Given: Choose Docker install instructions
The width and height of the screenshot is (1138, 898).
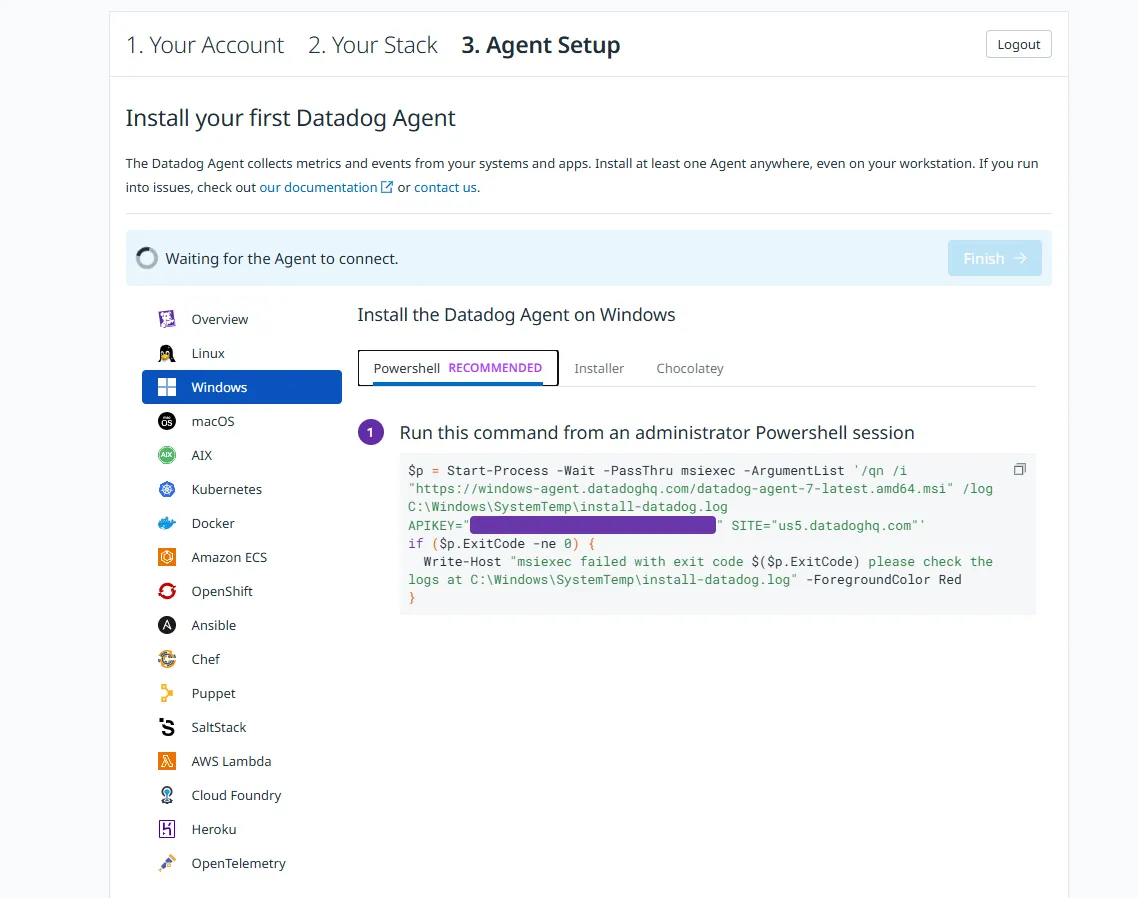Looking at the screenshot, I should point(242,523).
